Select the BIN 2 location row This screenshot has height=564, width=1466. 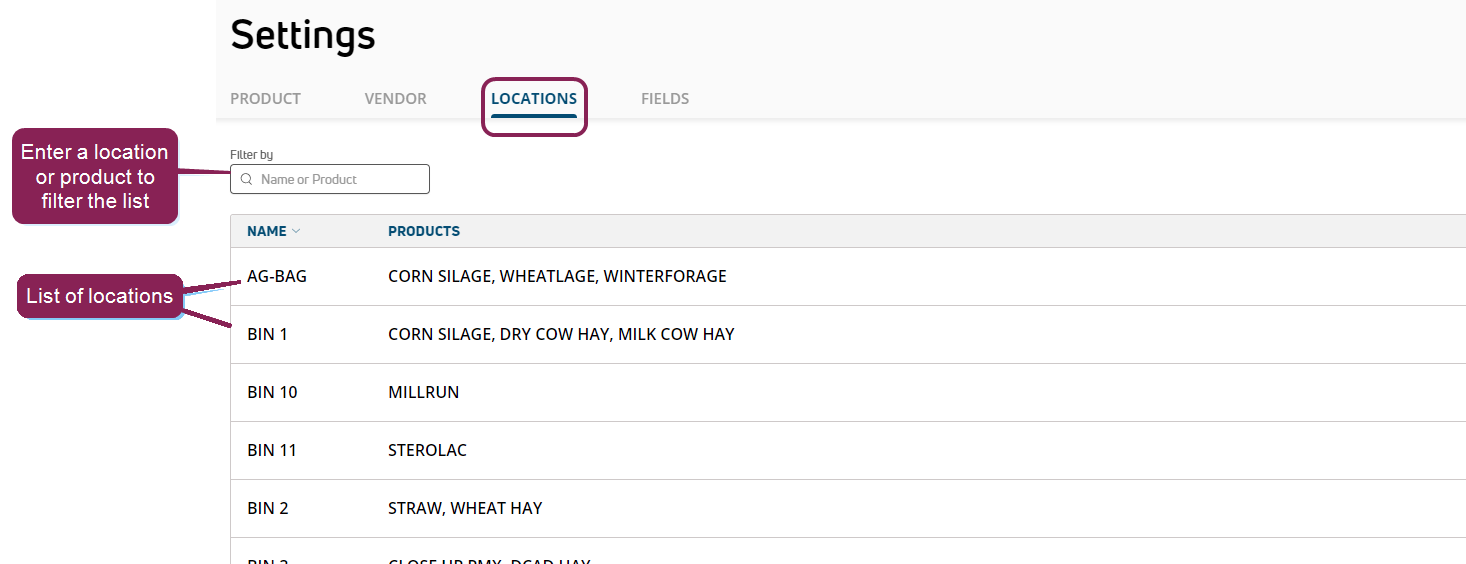pyautogui.click(x=267, y=508)
